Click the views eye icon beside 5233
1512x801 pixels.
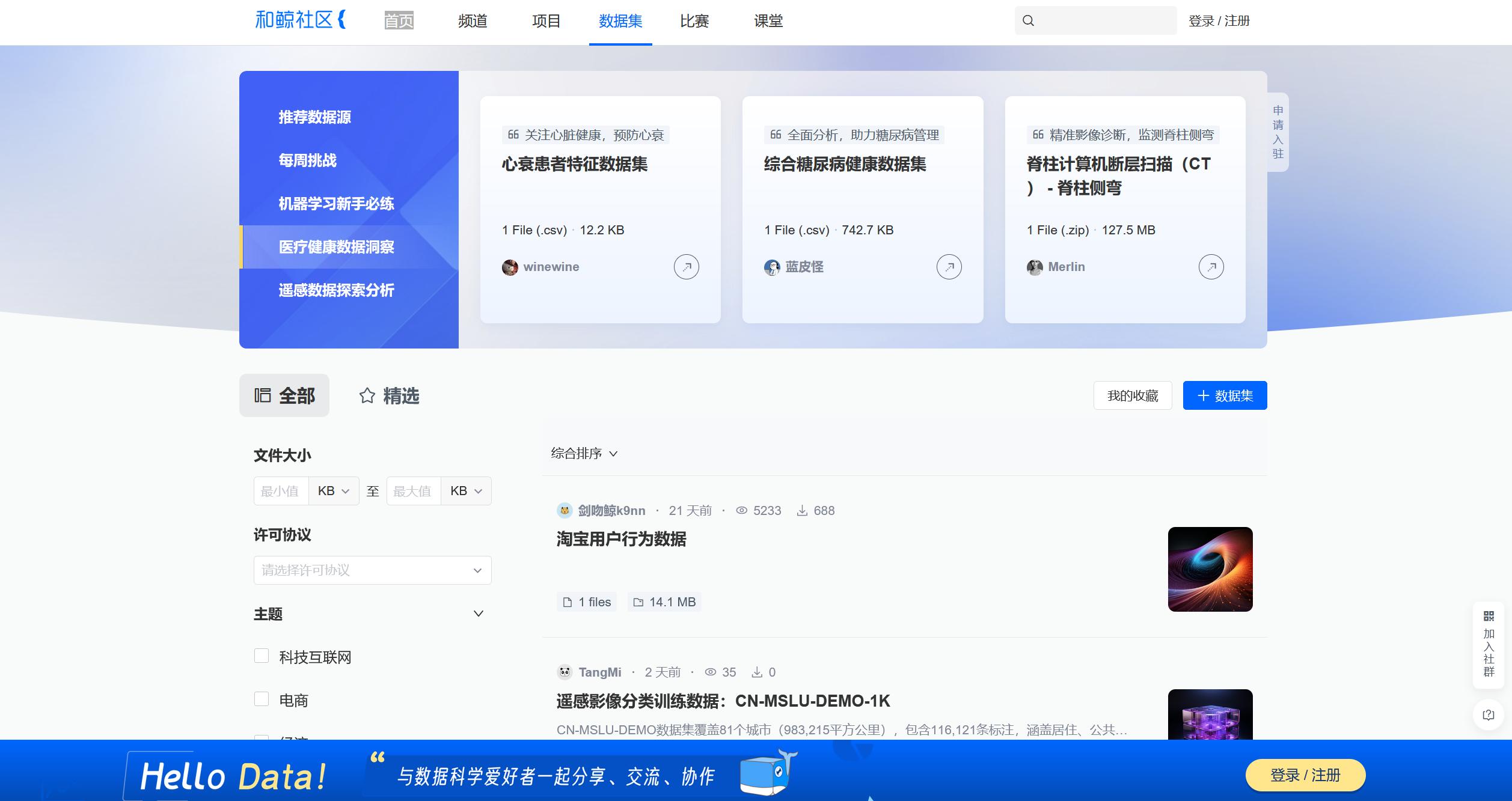pyautogui.click(x=742, y=511)
